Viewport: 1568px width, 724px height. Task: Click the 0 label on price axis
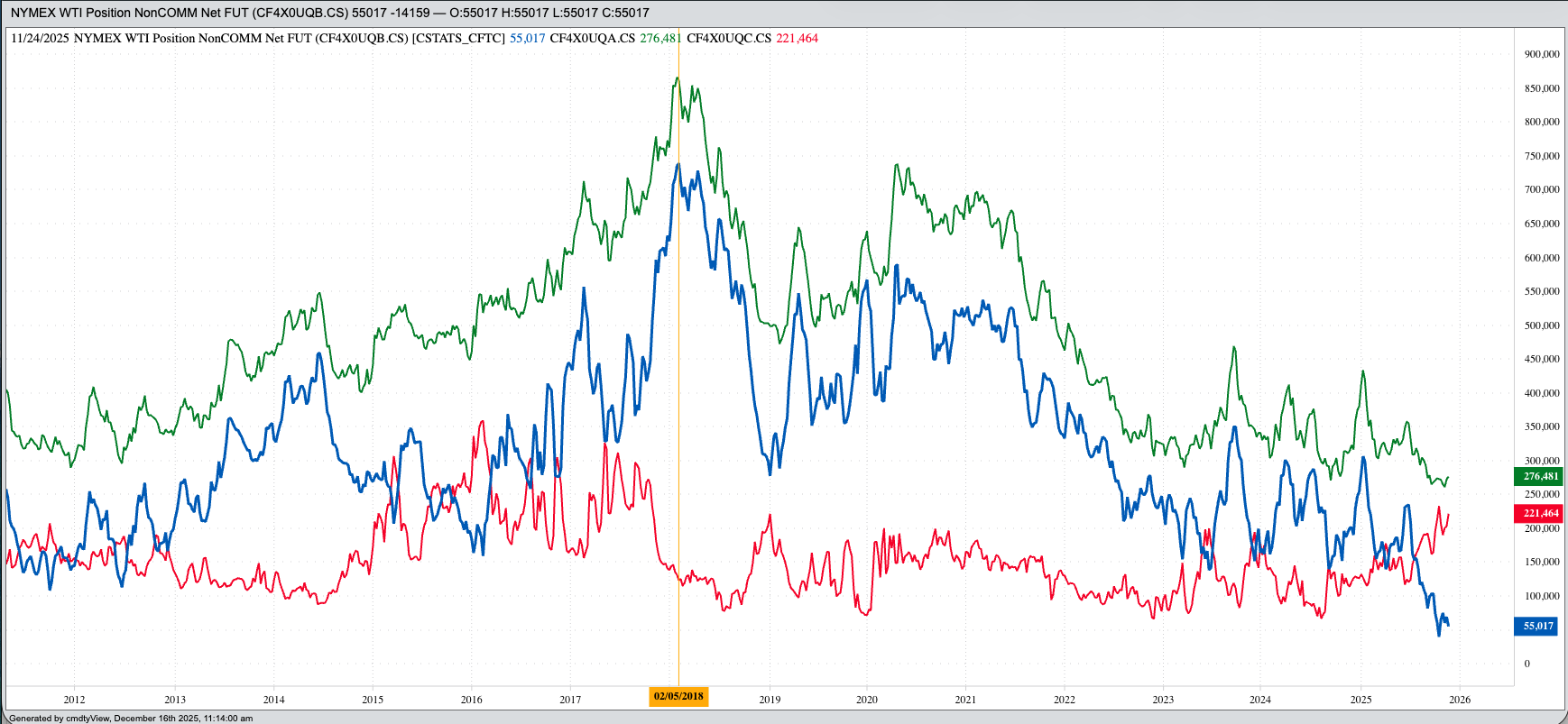point(1526,664)
